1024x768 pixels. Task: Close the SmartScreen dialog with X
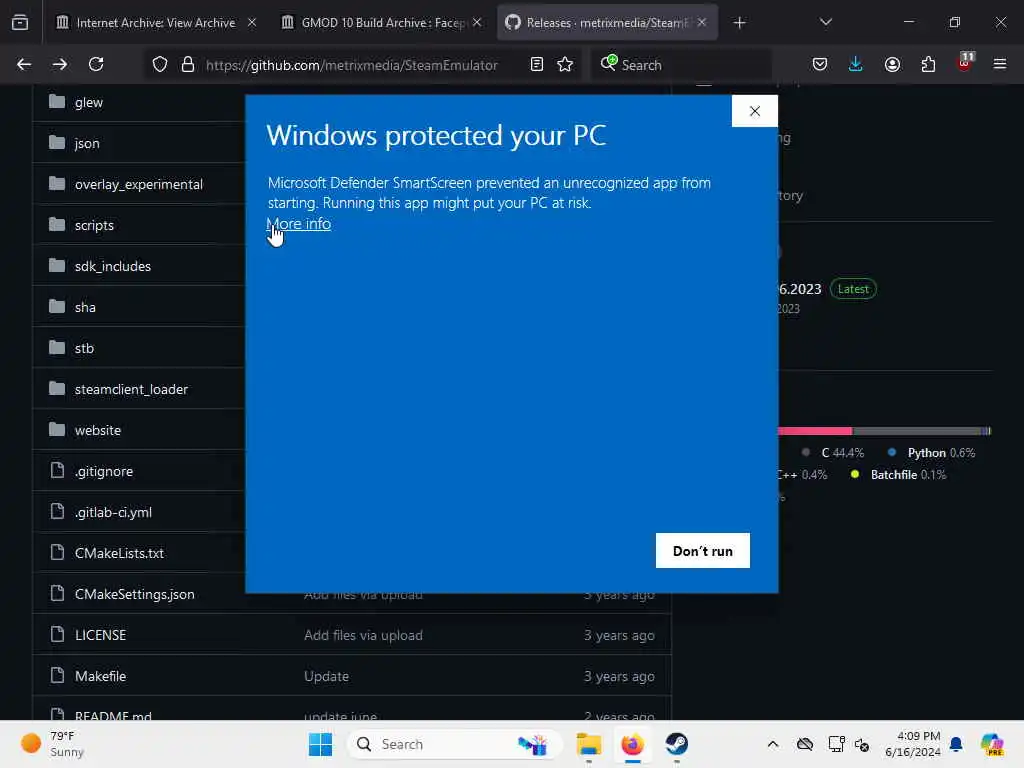[x=755, y=111]
